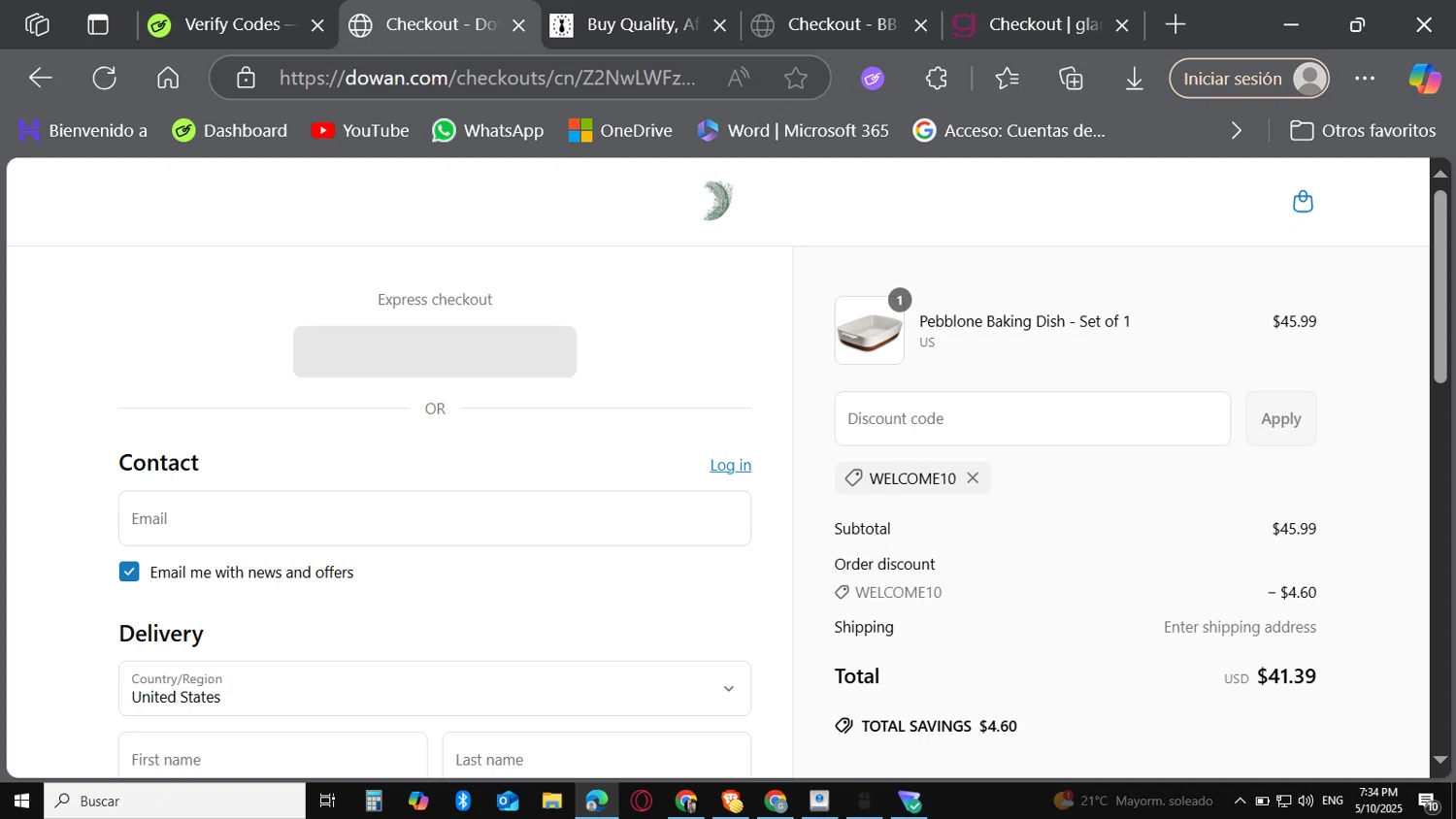Open the WhatsApp bookmark

[x=487, y=130]
